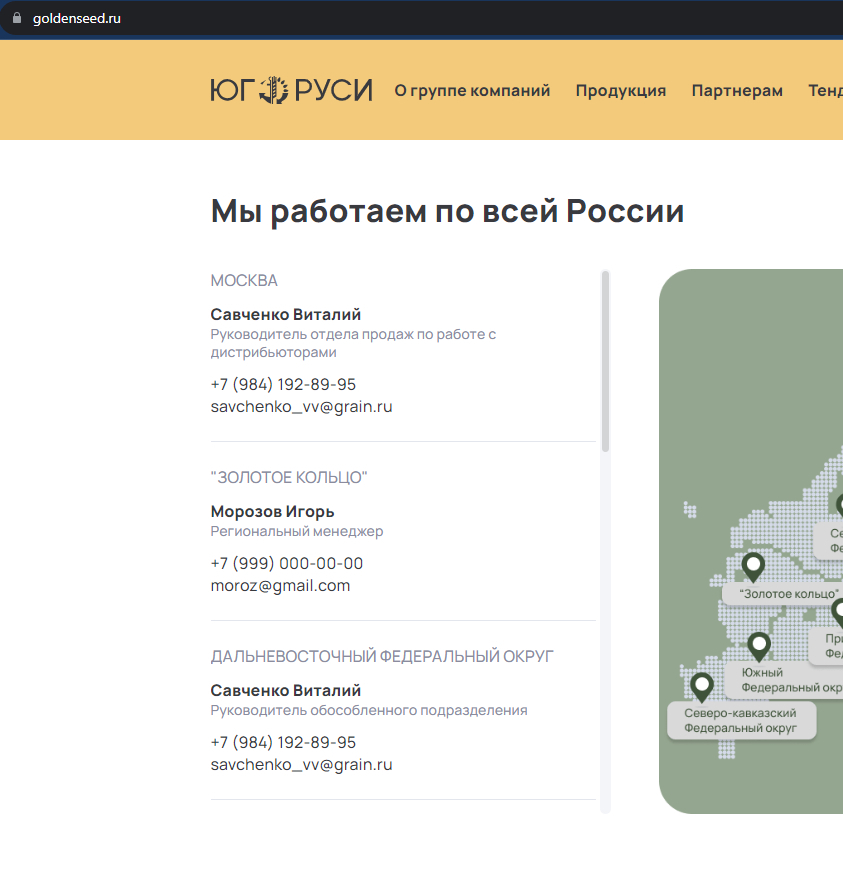
Task: Select the Северо-кавказский Федеральный округ map label
Action: 742,721
